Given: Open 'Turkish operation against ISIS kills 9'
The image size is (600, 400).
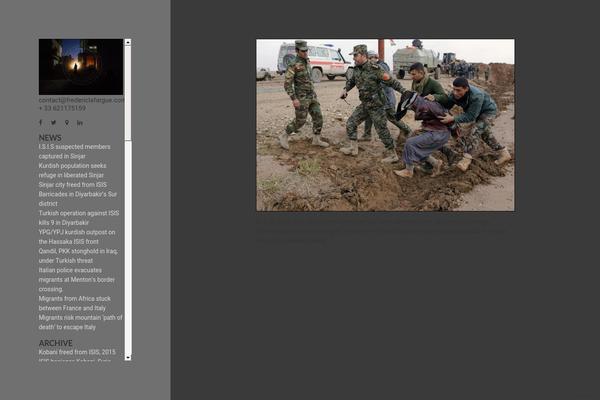Looking at the screenshot, I should coord(79,218).
